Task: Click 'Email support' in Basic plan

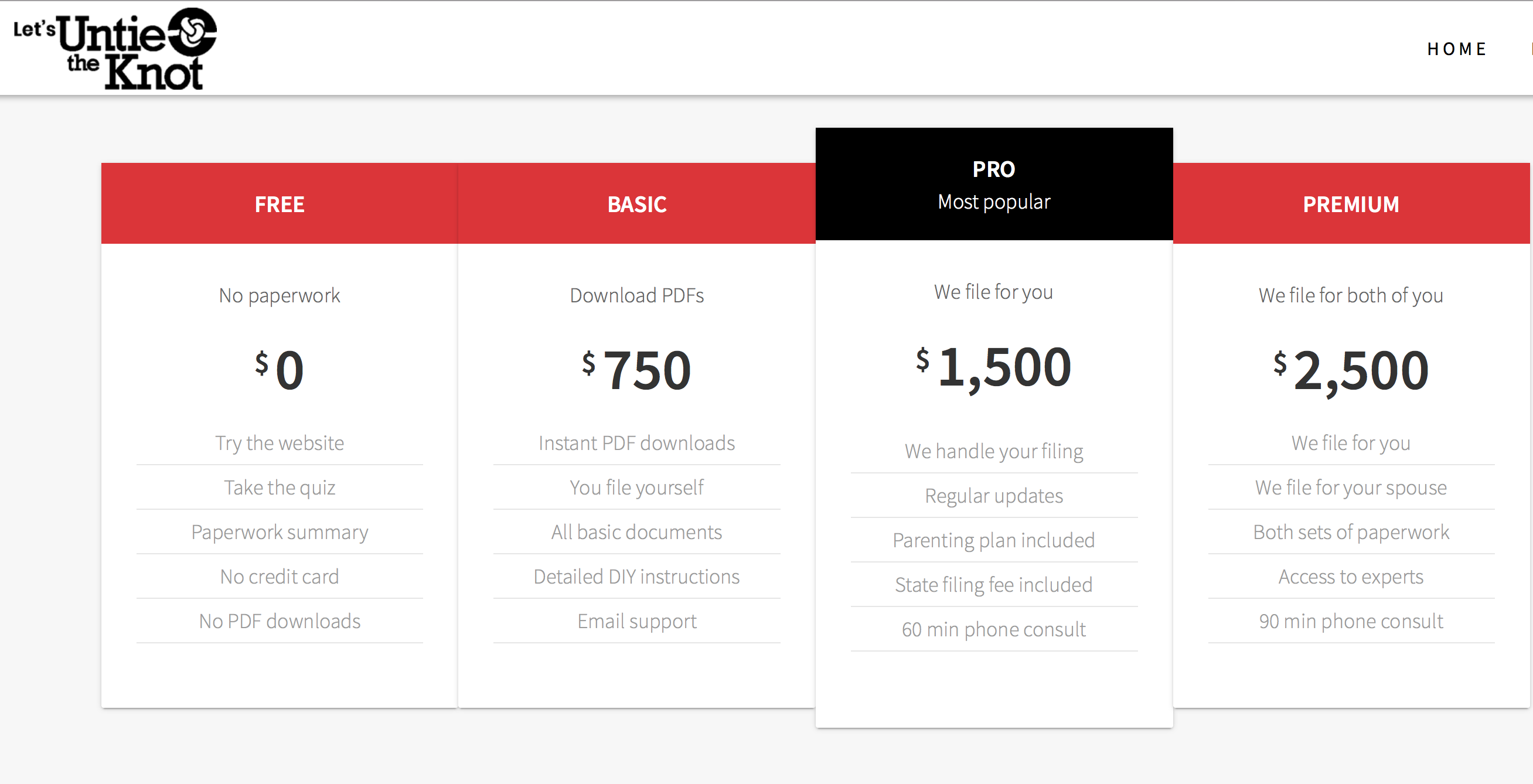Action: point(637,621)
